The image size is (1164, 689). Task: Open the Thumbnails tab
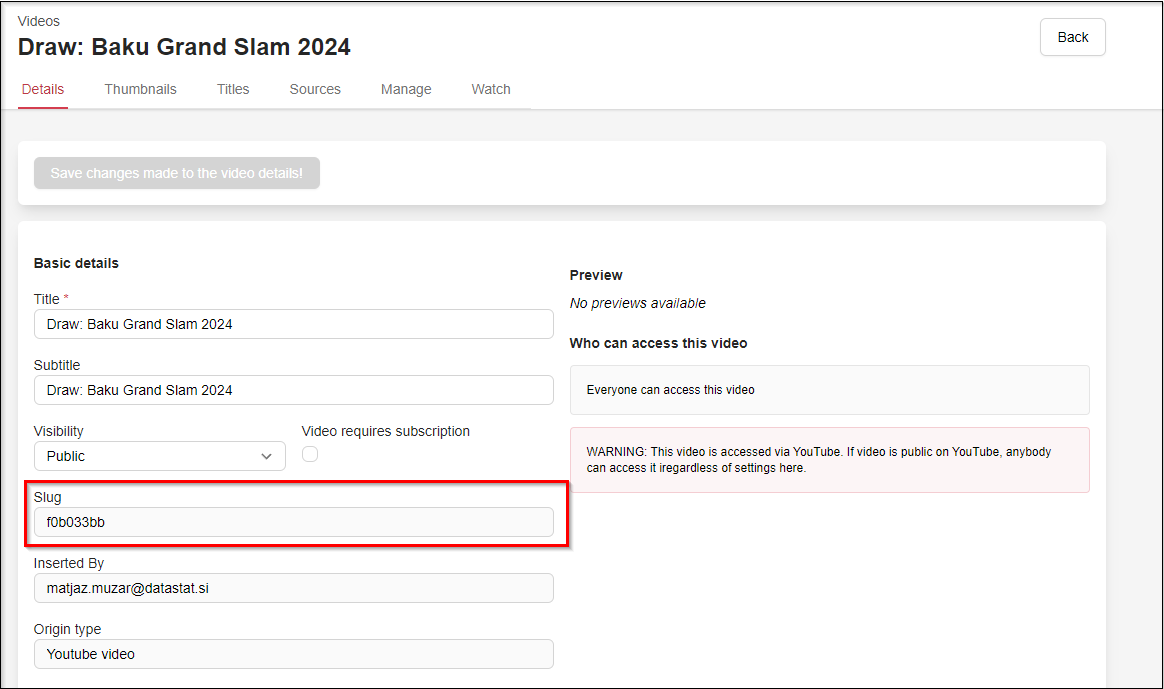[x=140, y=89]
